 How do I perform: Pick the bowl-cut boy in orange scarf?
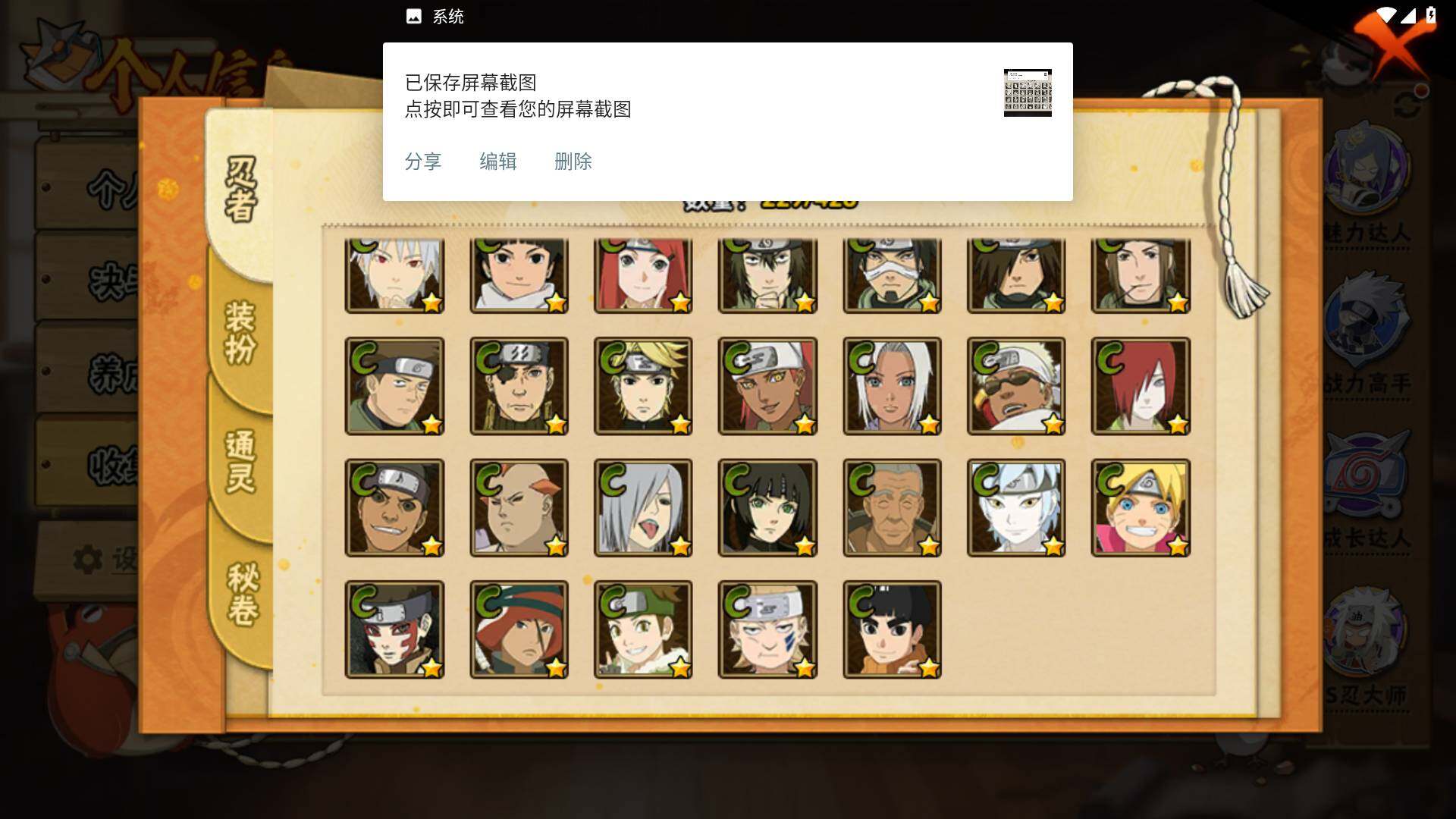[x=892, y=629]
